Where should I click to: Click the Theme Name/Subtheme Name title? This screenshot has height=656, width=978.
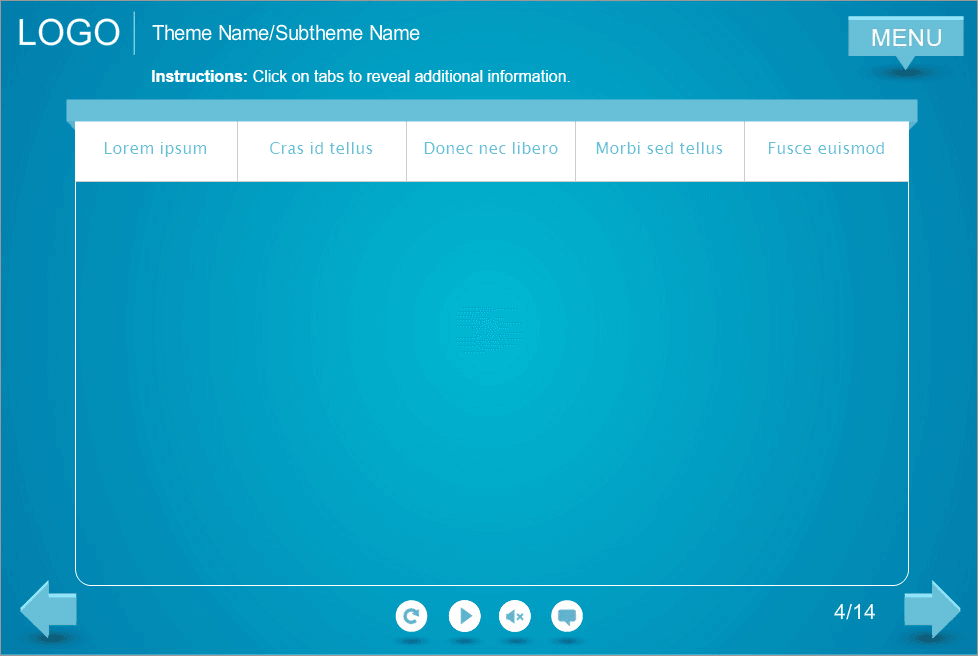point(286,33)
